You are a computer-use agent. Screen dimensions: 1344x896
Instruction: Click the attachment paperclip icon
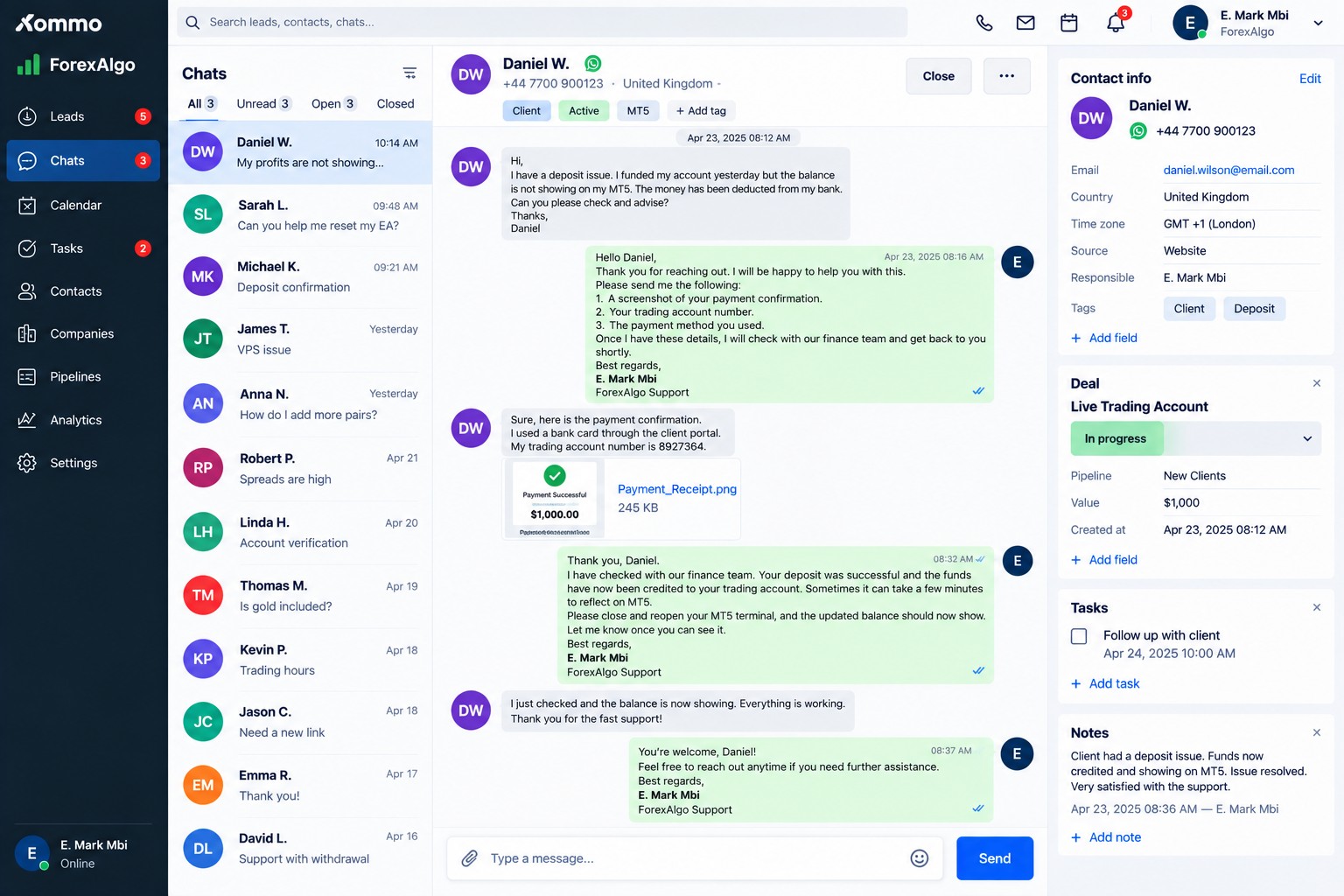click(x=470, y=858)
